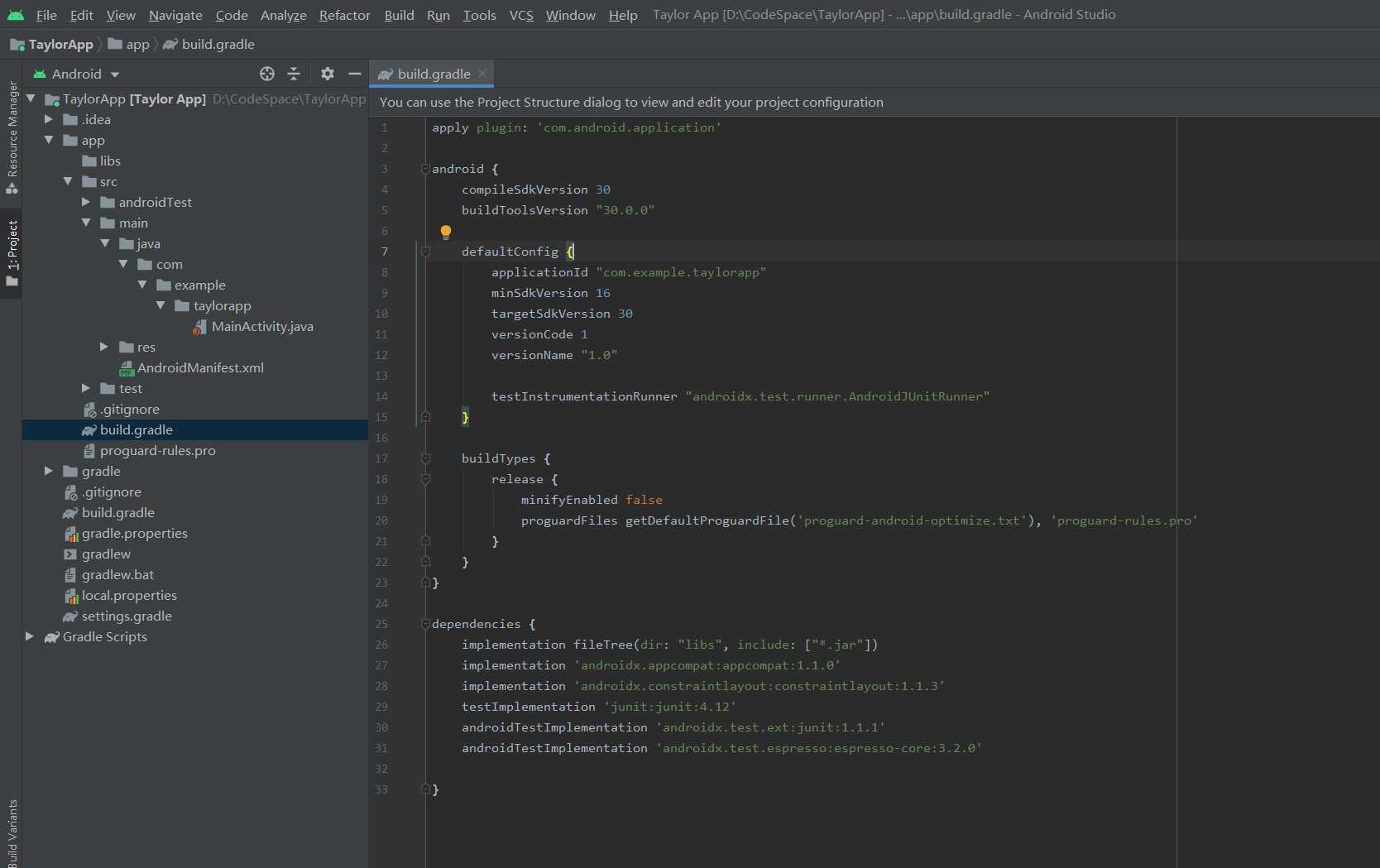Select the libs folder in project tree
This screenshot has height=868, width=1380.
pyautogui.click(x=110, y=161)
